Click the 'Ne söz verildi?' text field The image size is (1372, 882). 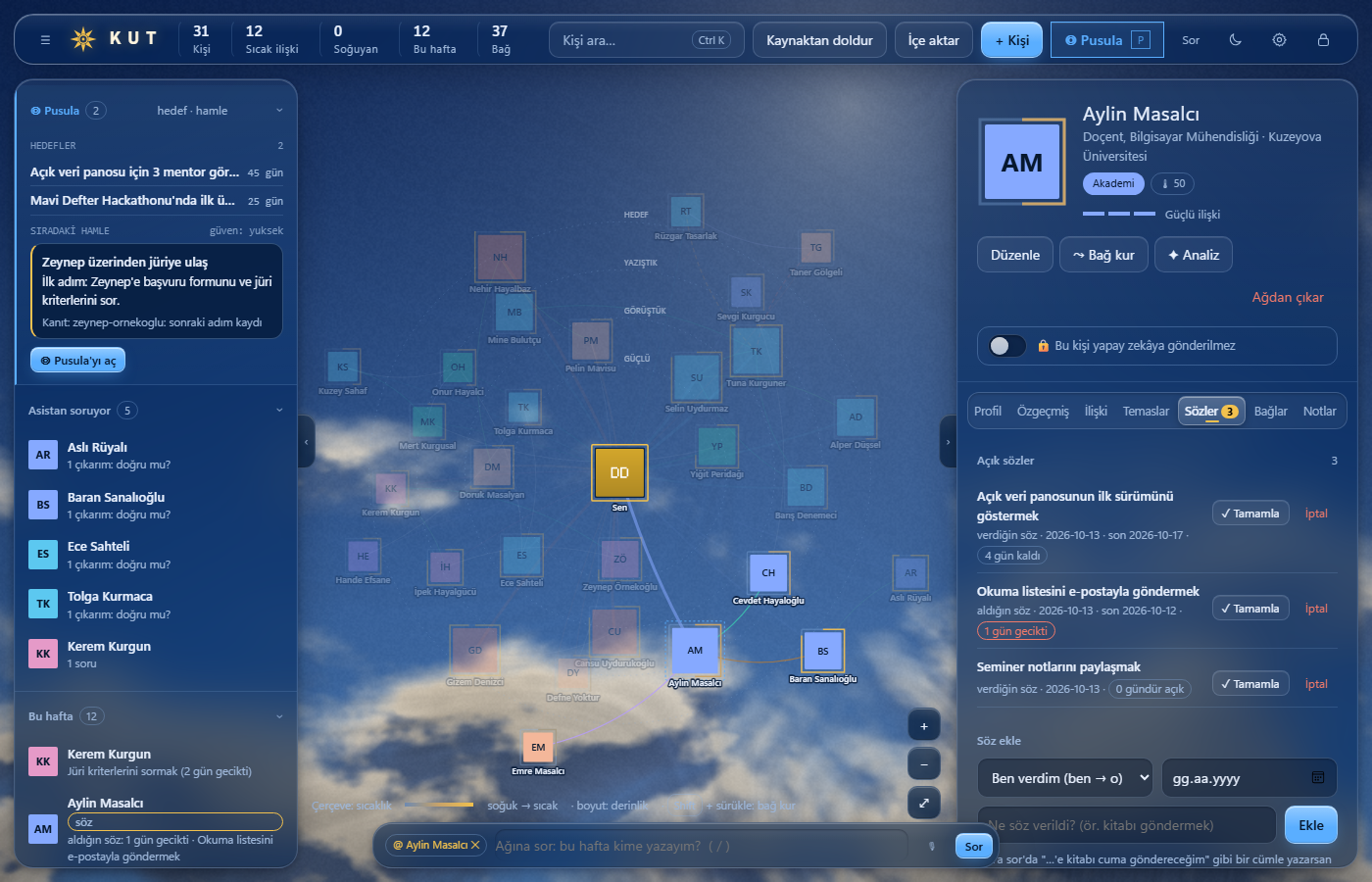pos(1127,825)
